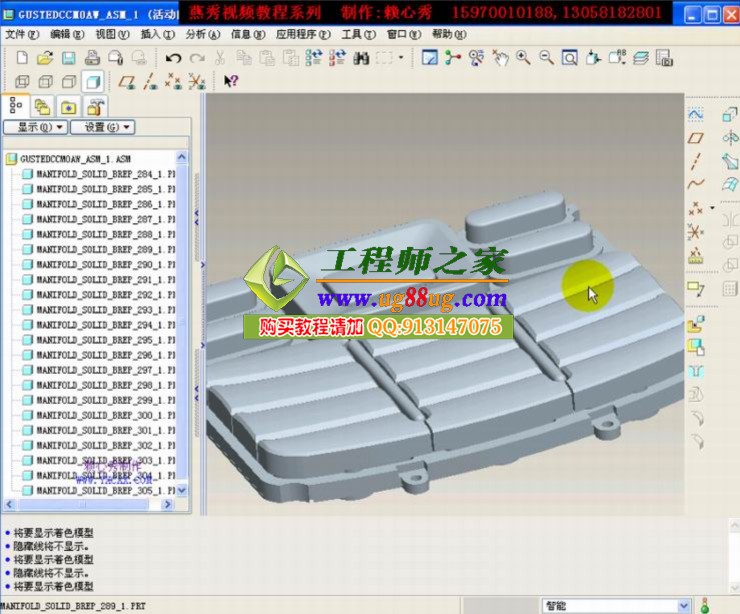Toggle datum planes display on or off
The width and height of the screenshot is (740, 614).
pyautogui.click(x=127, y=82)
